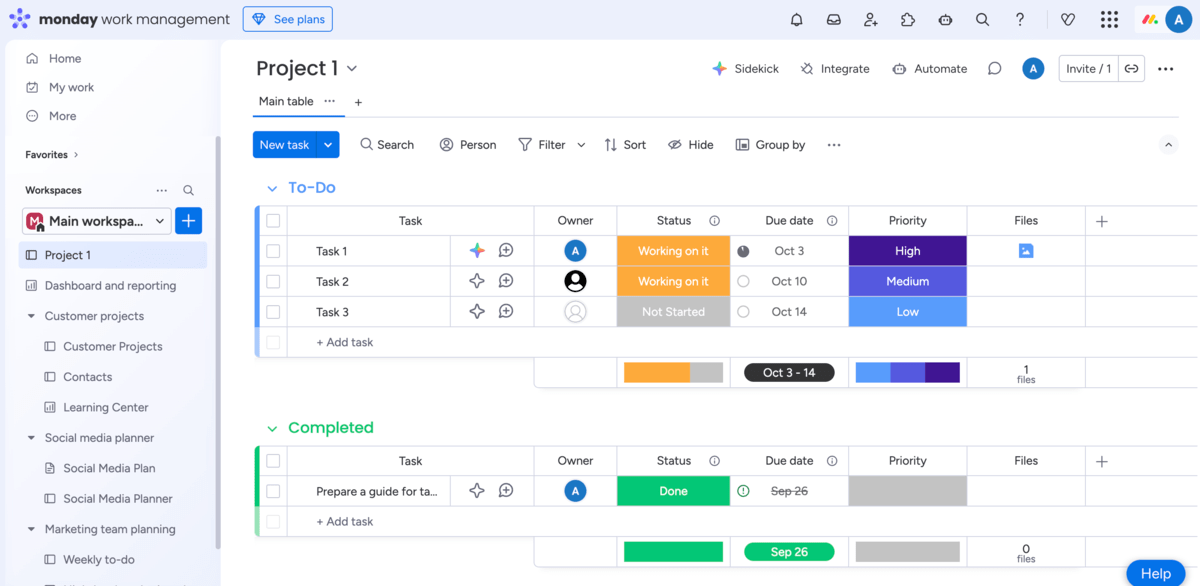Image resolution: width=1200 pixels, height=586 pixels.
Task: Click the Automate icon on the board header
Action: (x=899, y=68)
